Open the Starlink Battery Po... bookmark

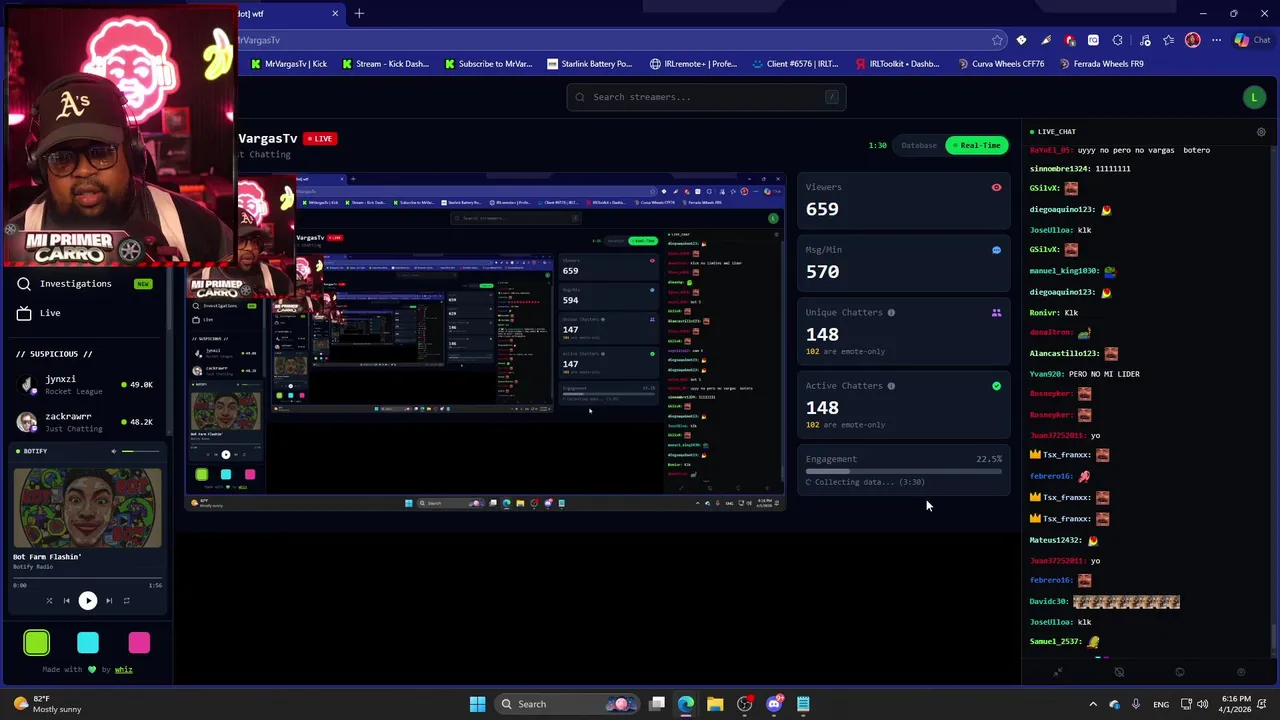coord(590,64)
